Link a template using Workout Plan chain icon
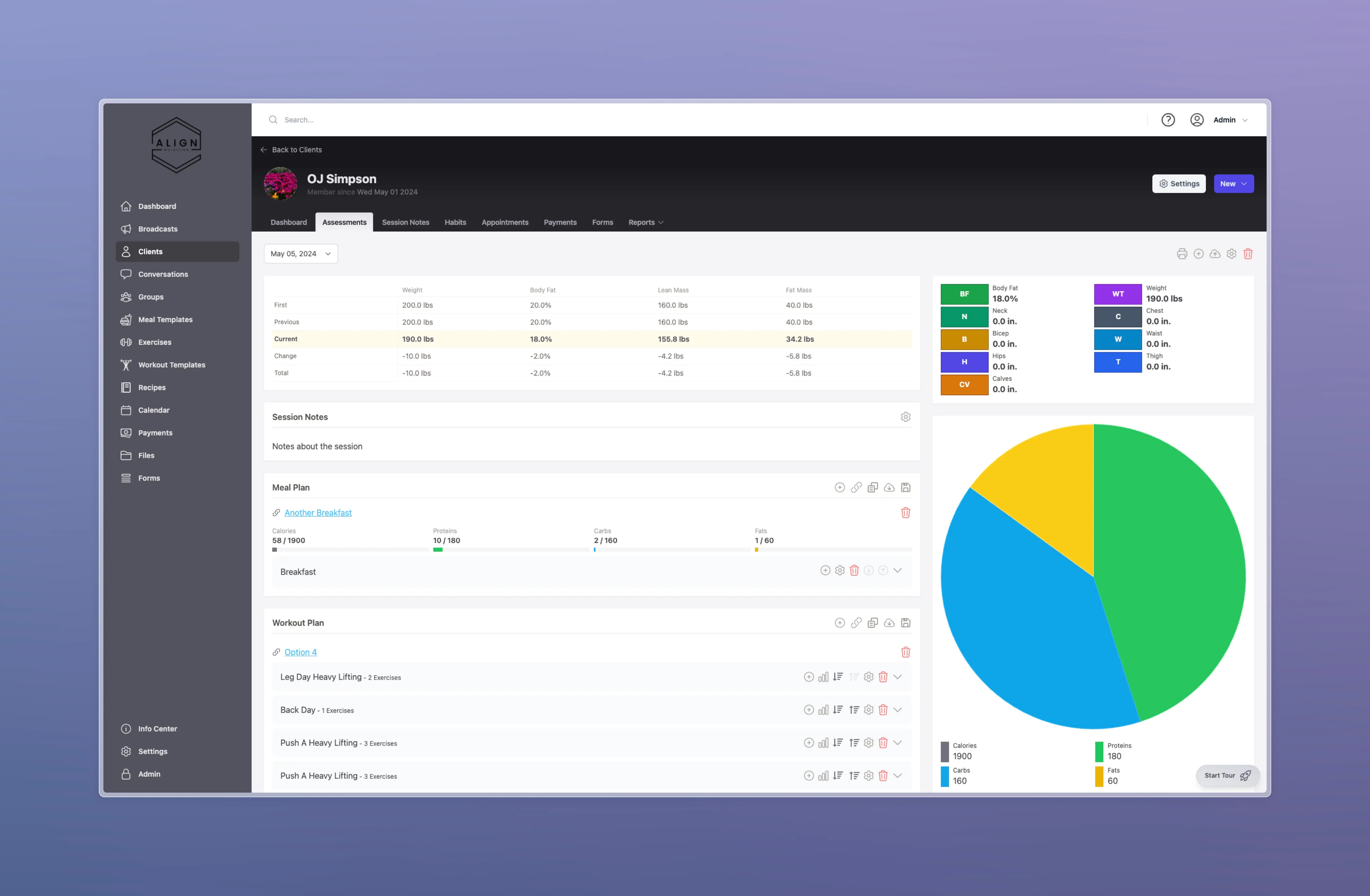1370x896 pixels. tap(856, 623)
